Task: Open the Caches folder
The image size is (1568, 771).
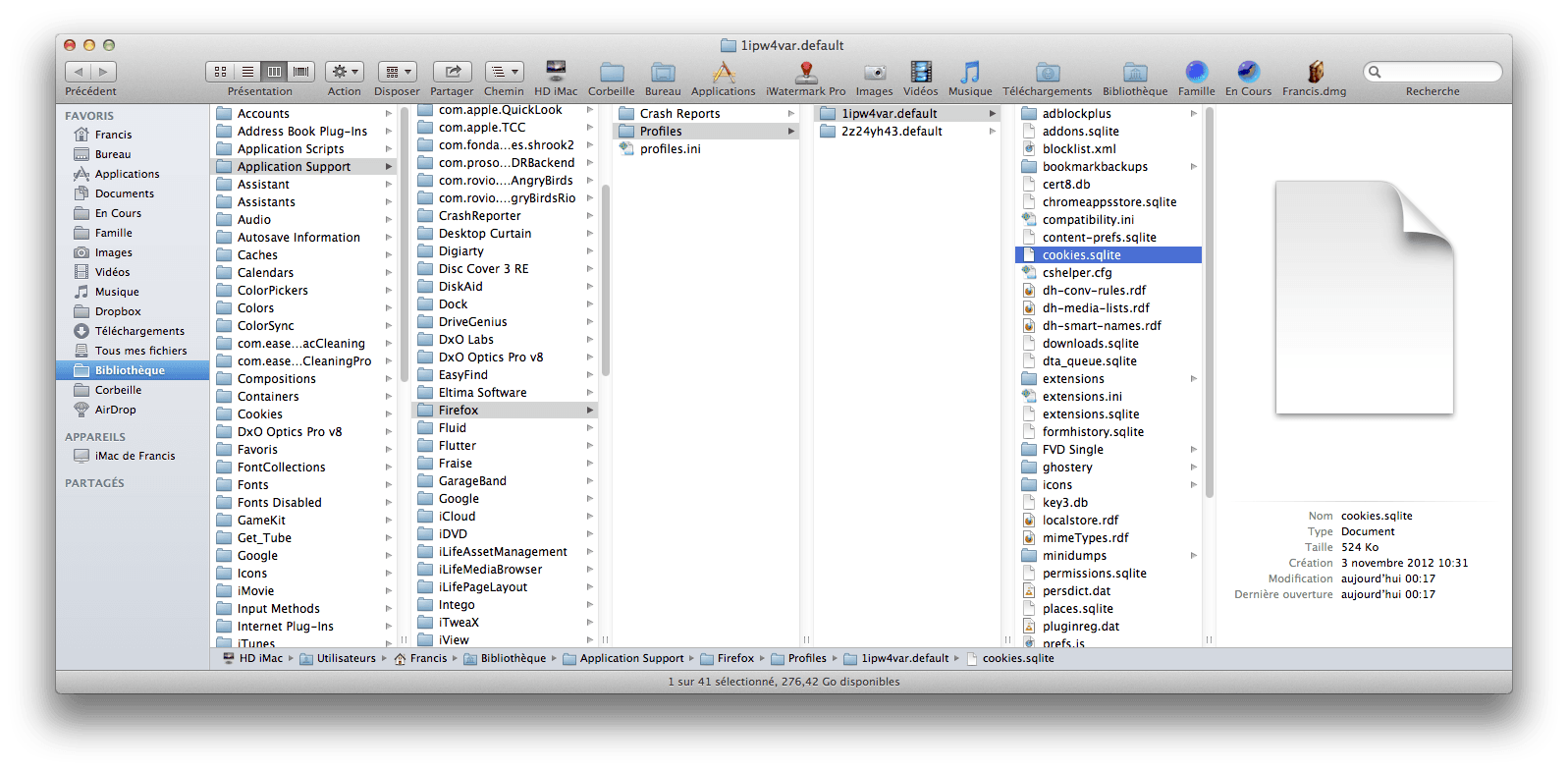Action: (x=304, y=255)
